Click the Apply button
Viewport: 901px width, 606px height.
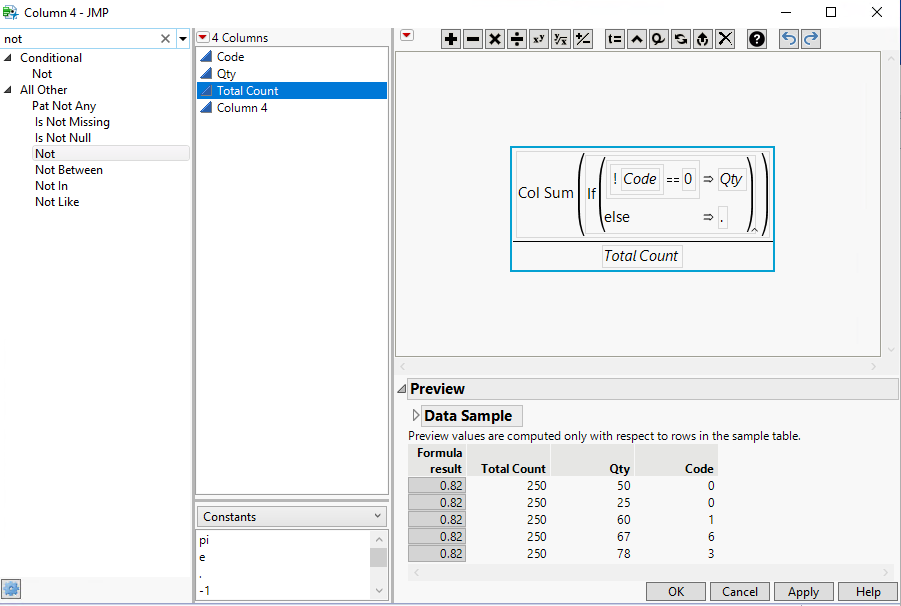tap(803, 591)
